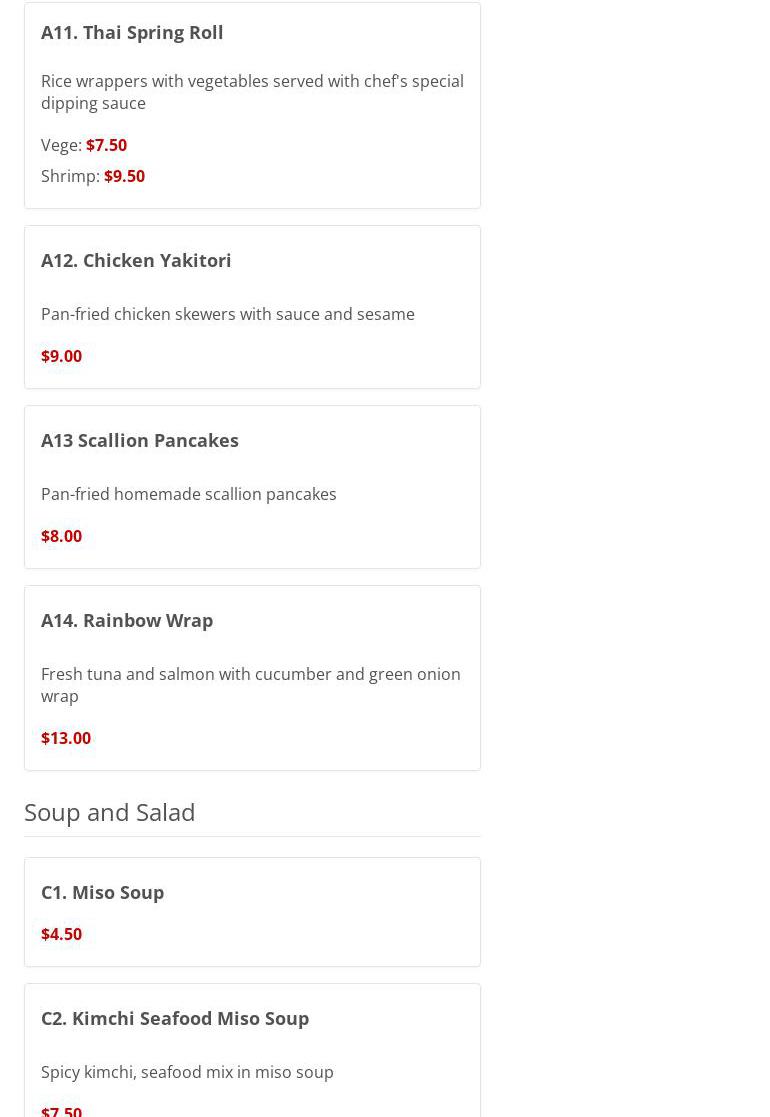Click the $4.50 Miso Soup price

(x=61, y=935)
